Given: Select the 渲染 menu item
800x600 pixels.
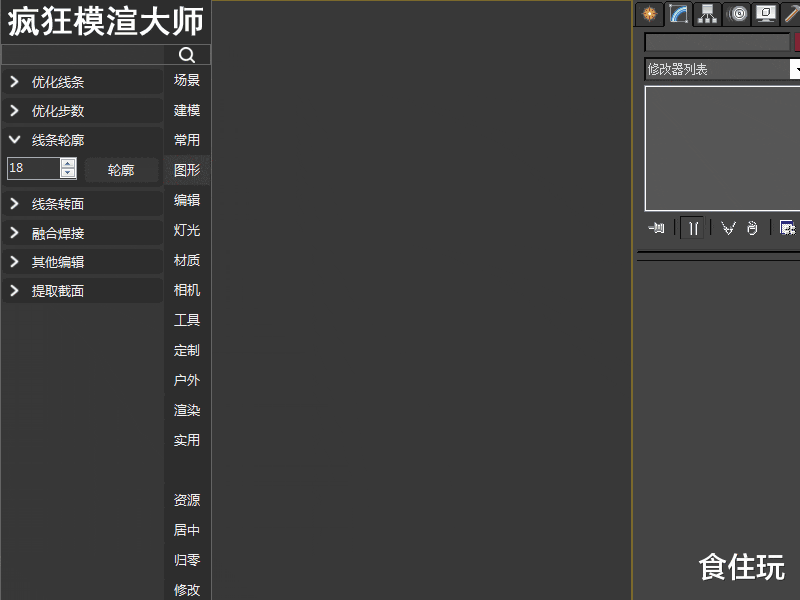Looking at the screenshot, I should tap(187, 410).
